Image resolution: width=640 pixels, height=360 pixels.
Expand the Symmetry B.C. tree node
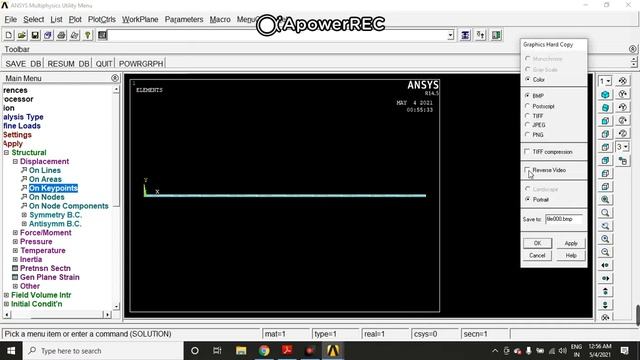click(x=24, y=215)
